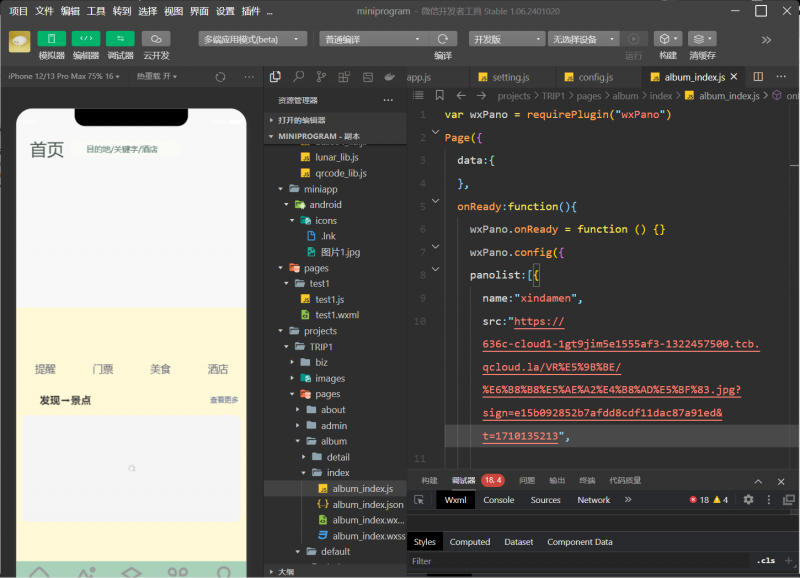Fold the Page({ code block

435,132
